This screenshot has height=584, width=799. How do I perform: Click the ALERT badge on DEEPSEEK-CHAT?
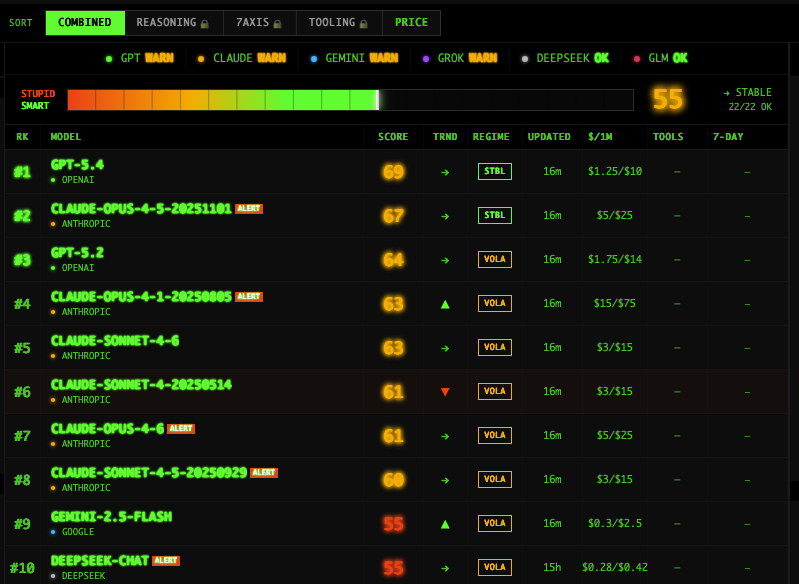coord(166,561)
